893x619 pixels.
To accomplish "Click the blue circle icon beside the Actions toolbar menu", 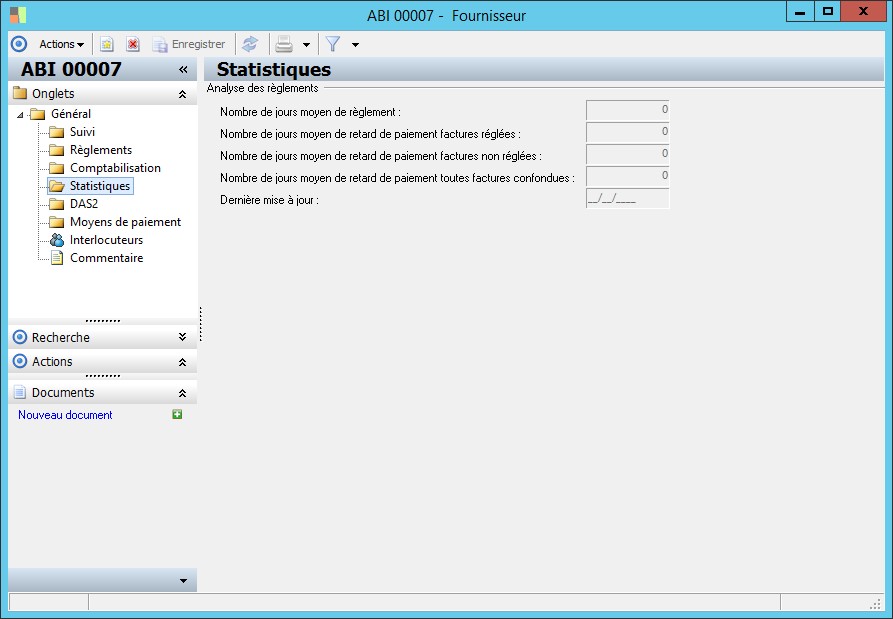I will (x=19, y=44).
